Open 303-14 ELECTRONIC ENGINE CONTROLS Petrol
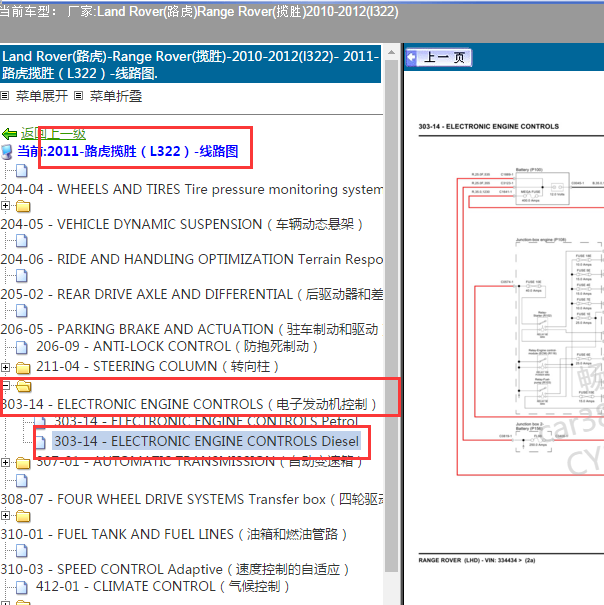The image size is (604, 605). [x=206, y=421]
